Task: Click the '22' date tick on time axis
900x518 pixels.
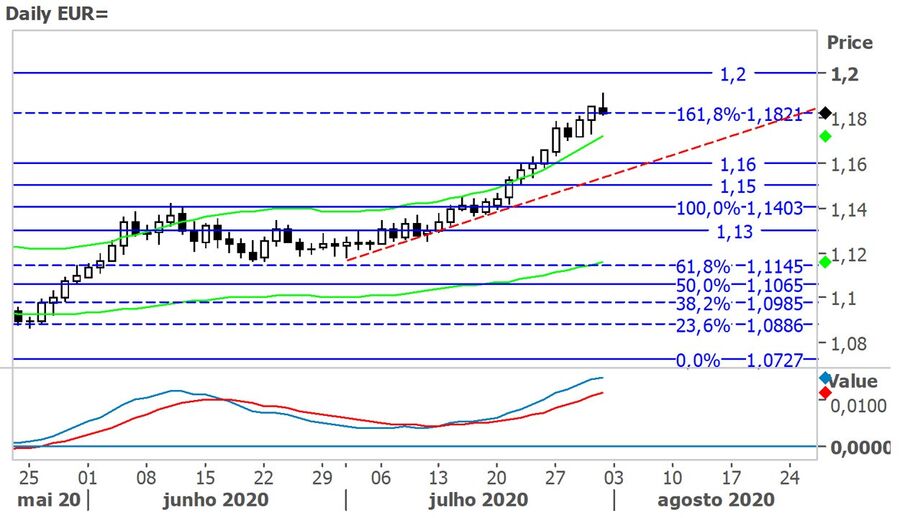Action: click(263, 477)
